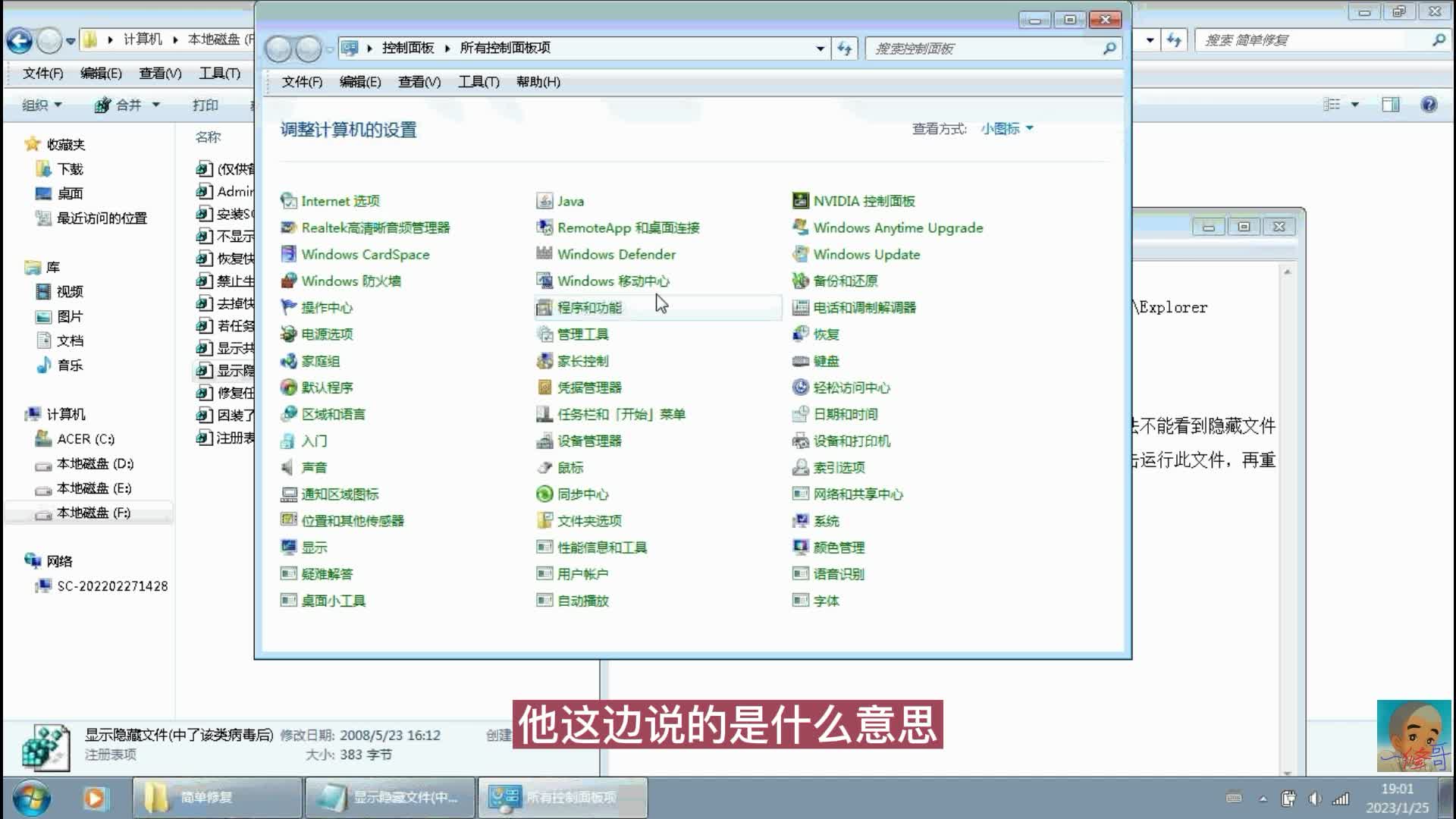Click the Windows Update icon
This screenshot has width=1456, height=819.
800,255
